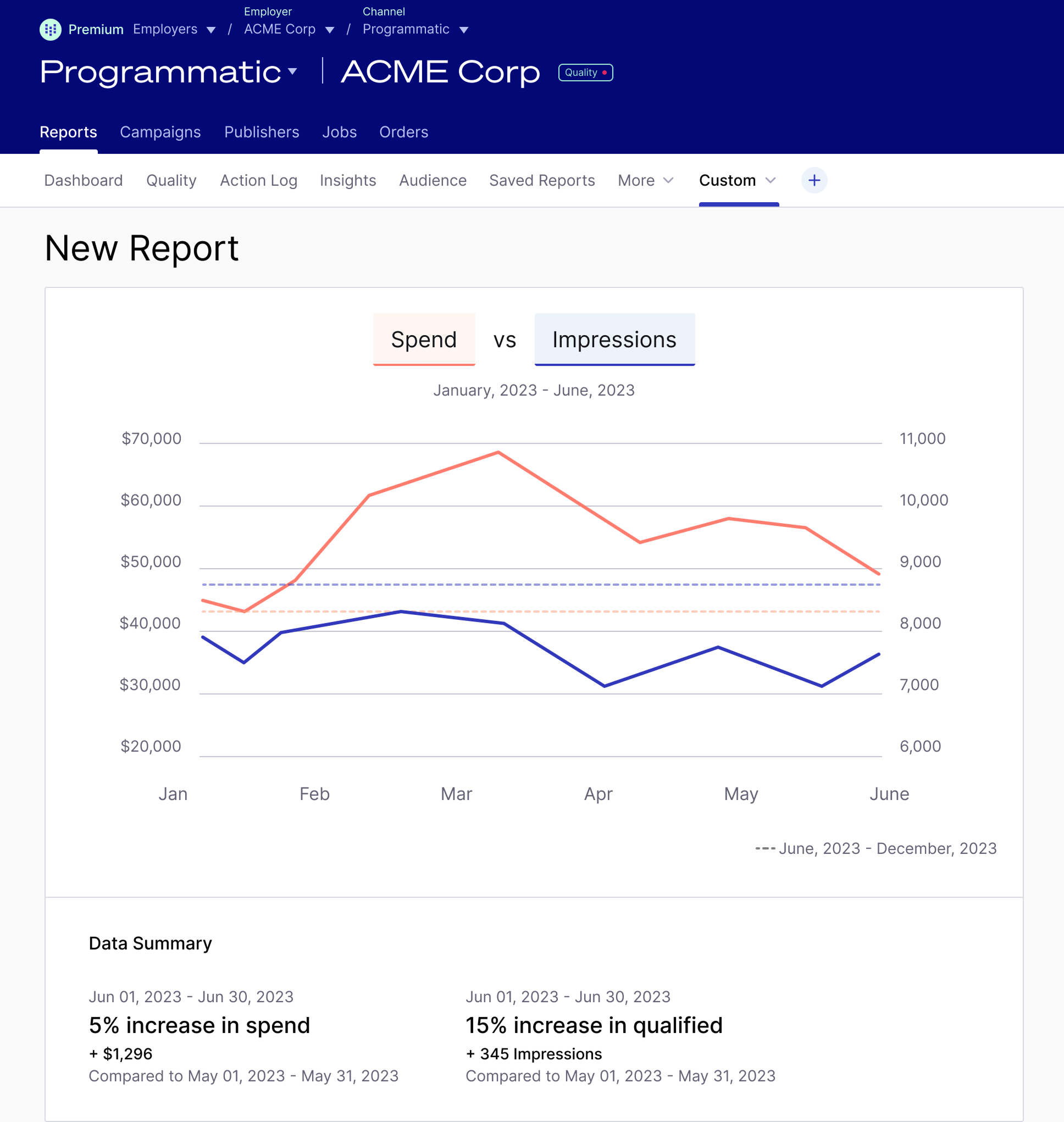This screenshot has width=1064, height=1122.
Task: View Saved Reports
Action: [542, 180]
